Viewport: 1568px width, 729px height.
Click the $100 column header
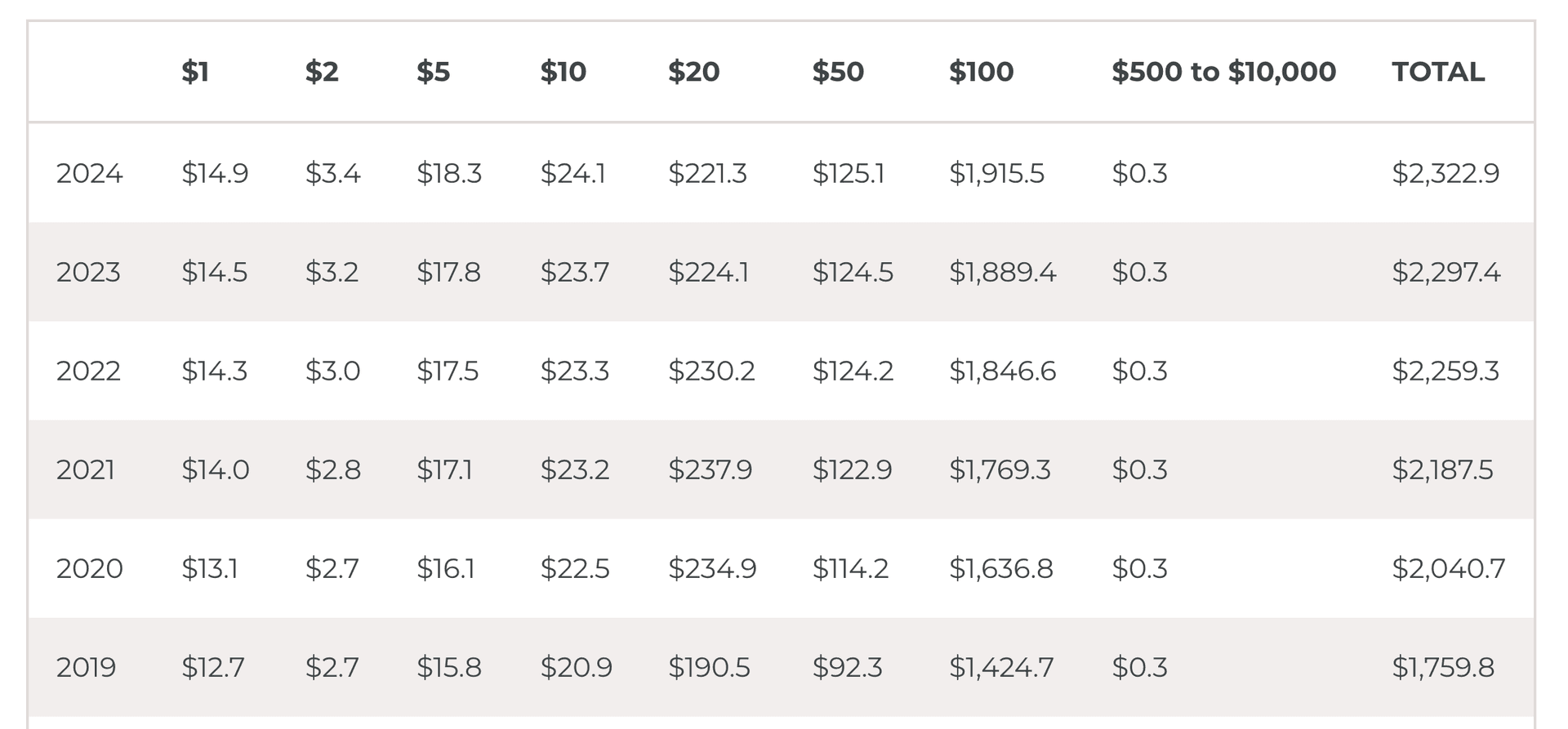(981, 72)
